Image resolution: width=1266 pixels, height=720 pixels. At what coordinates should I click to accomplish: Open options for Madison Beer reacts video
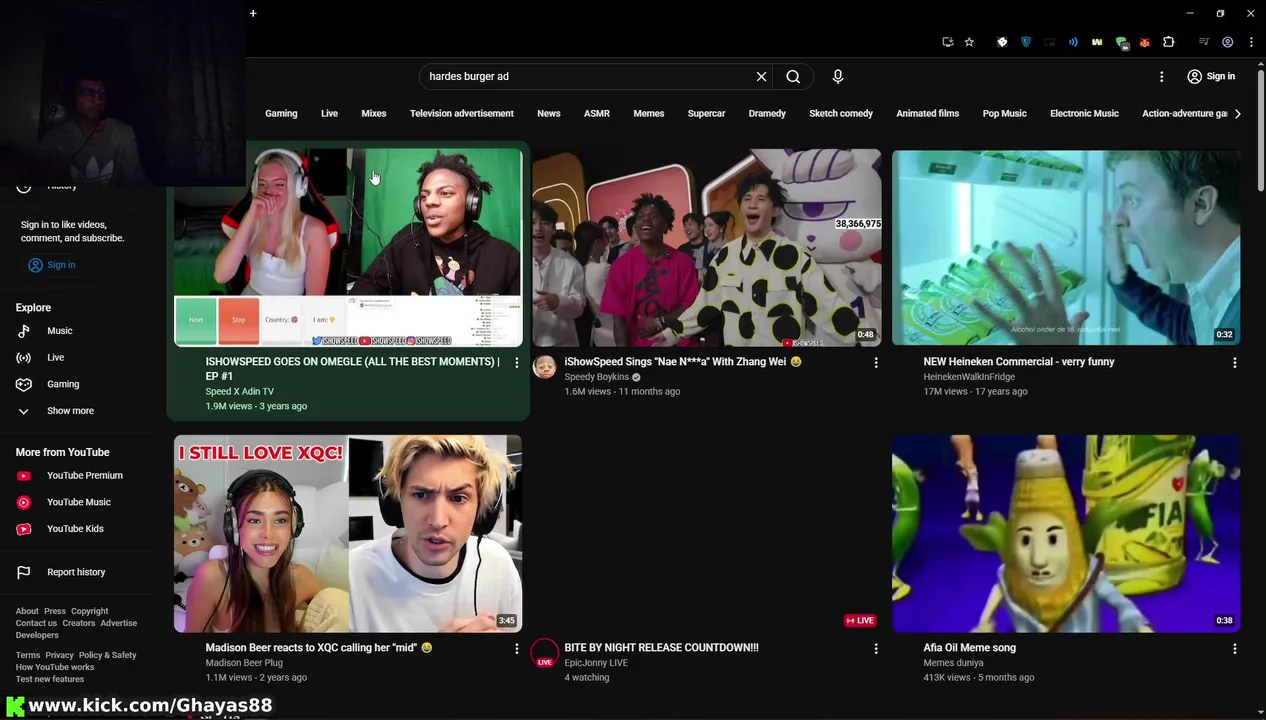[x=517, y=649]
